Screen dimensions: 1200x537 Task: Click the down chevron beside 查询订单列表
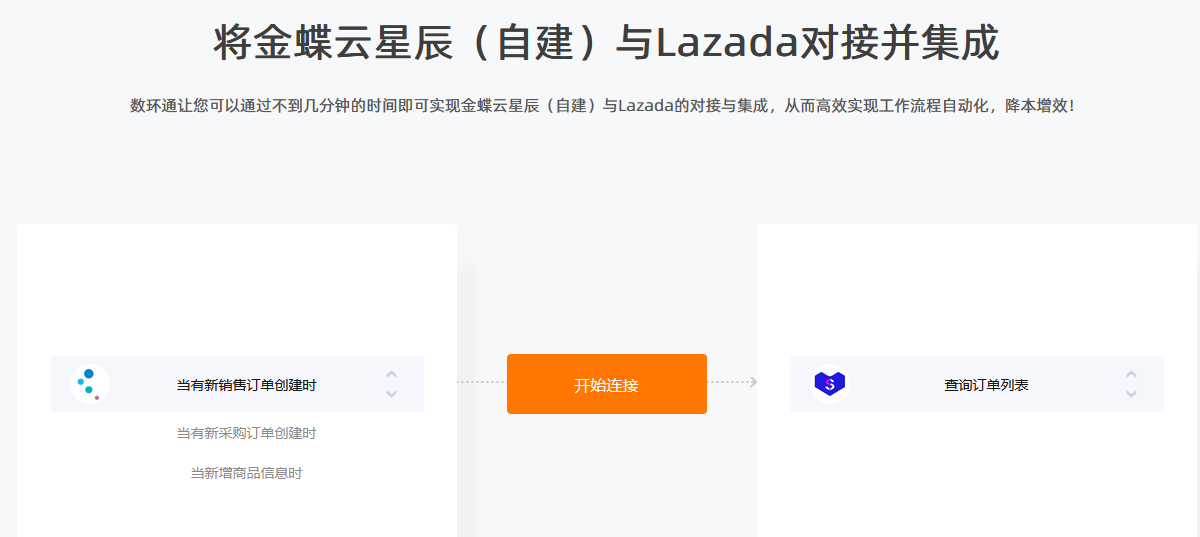(x=1131, y=394)
